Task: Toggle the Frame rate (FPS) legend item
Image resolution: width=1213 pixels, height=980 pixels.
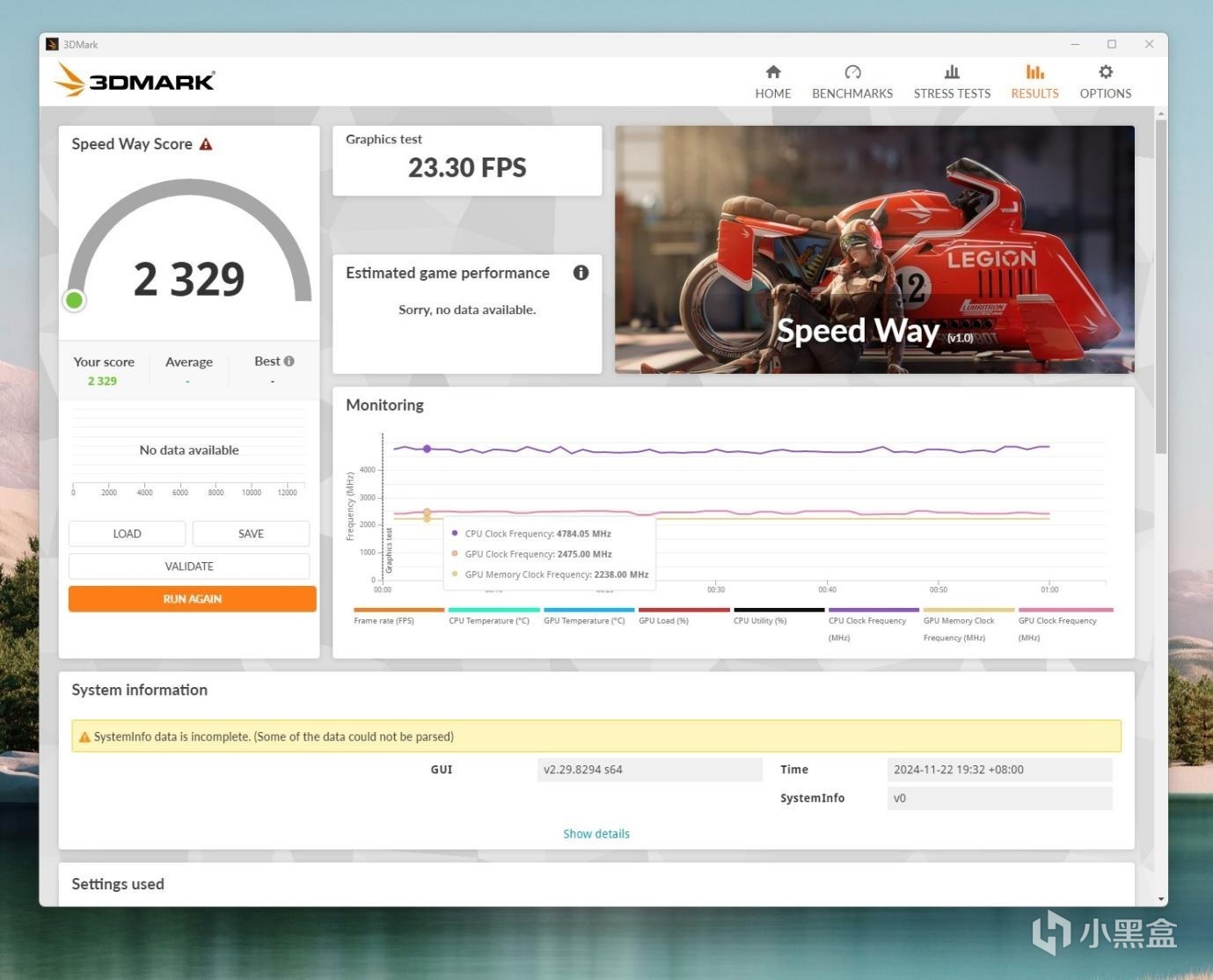Action: coord(398,616)
